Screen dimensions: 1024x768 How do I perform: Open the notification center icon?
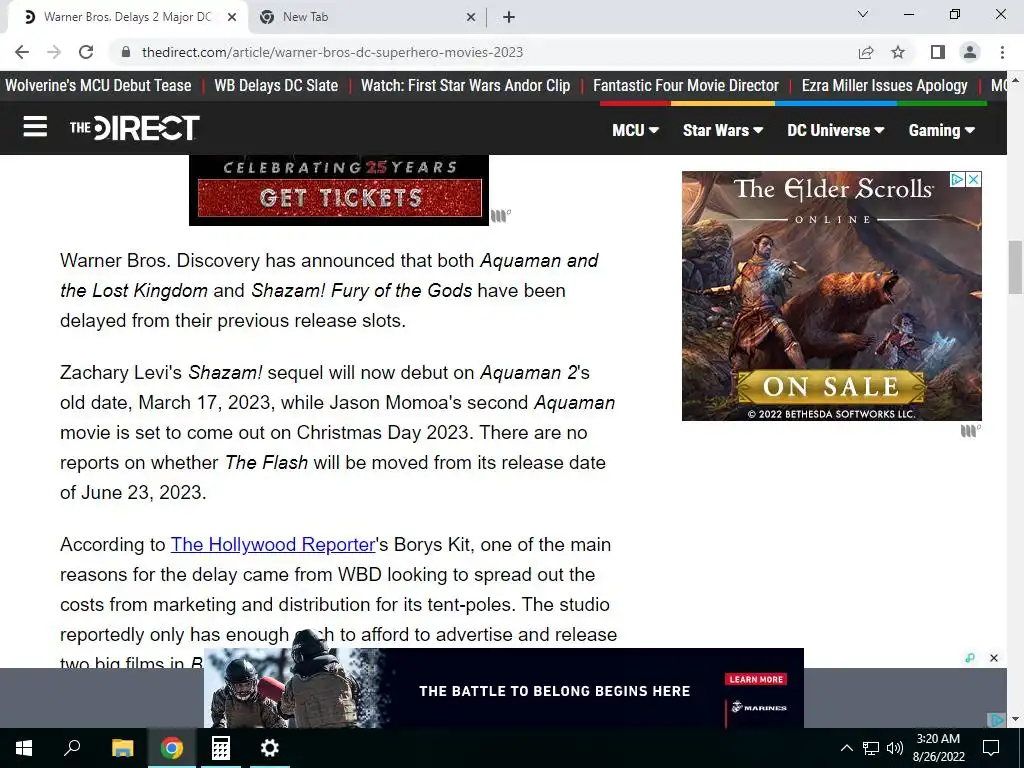(x=991, y=748)
